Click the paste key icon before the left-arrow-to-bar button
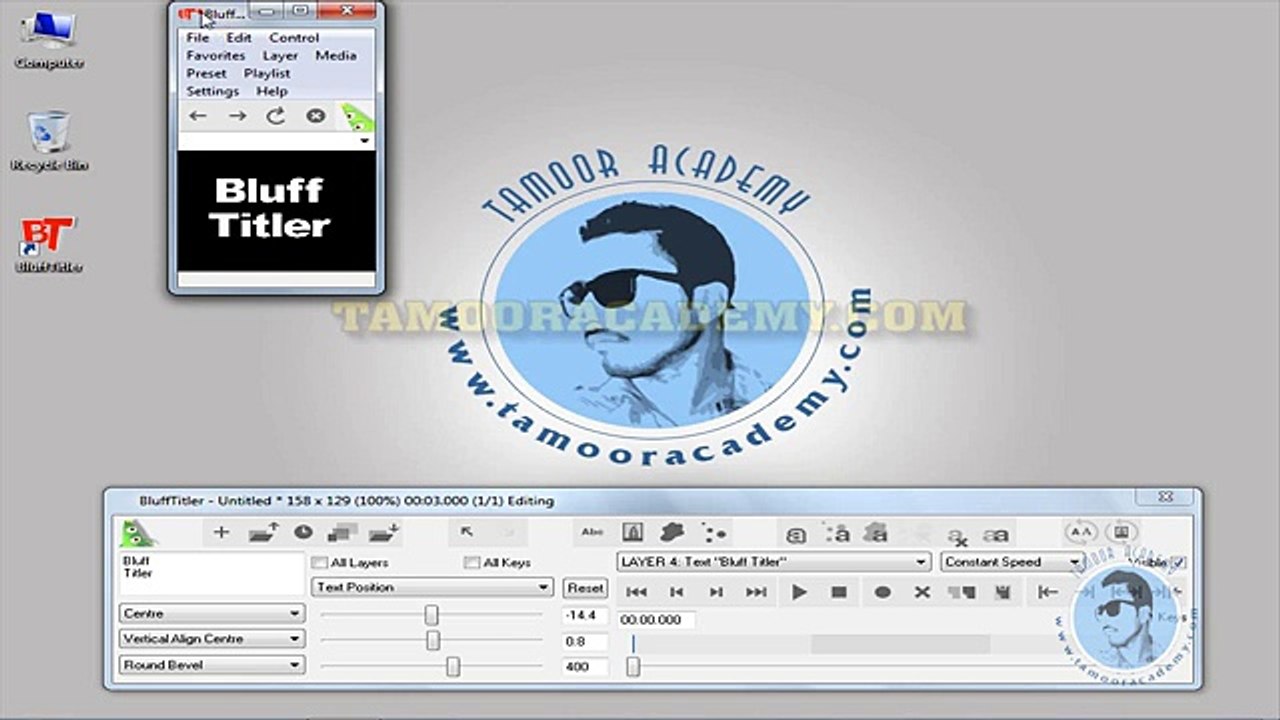 1002,592
